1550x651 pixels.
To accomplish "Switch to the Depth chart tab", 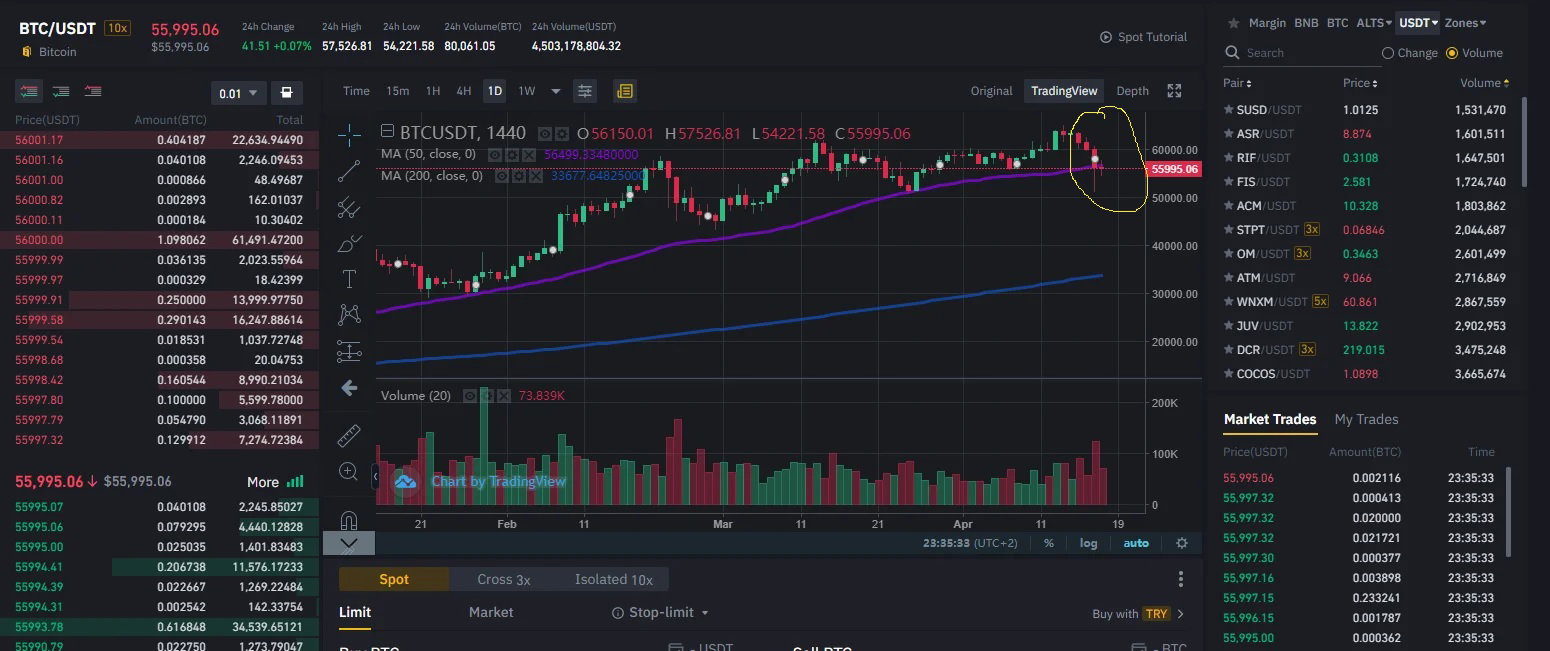I will pos(1132,91).
